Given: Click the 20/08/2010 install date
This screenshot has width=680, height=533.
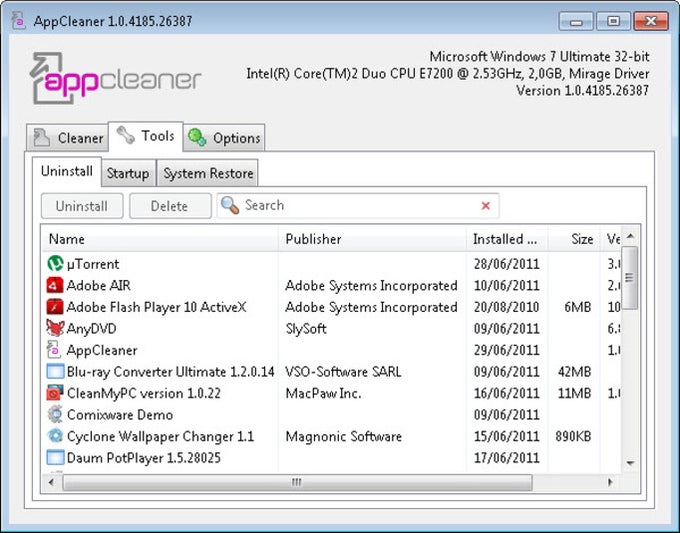Looking at the screenshot, I should (x=507, y=307).
